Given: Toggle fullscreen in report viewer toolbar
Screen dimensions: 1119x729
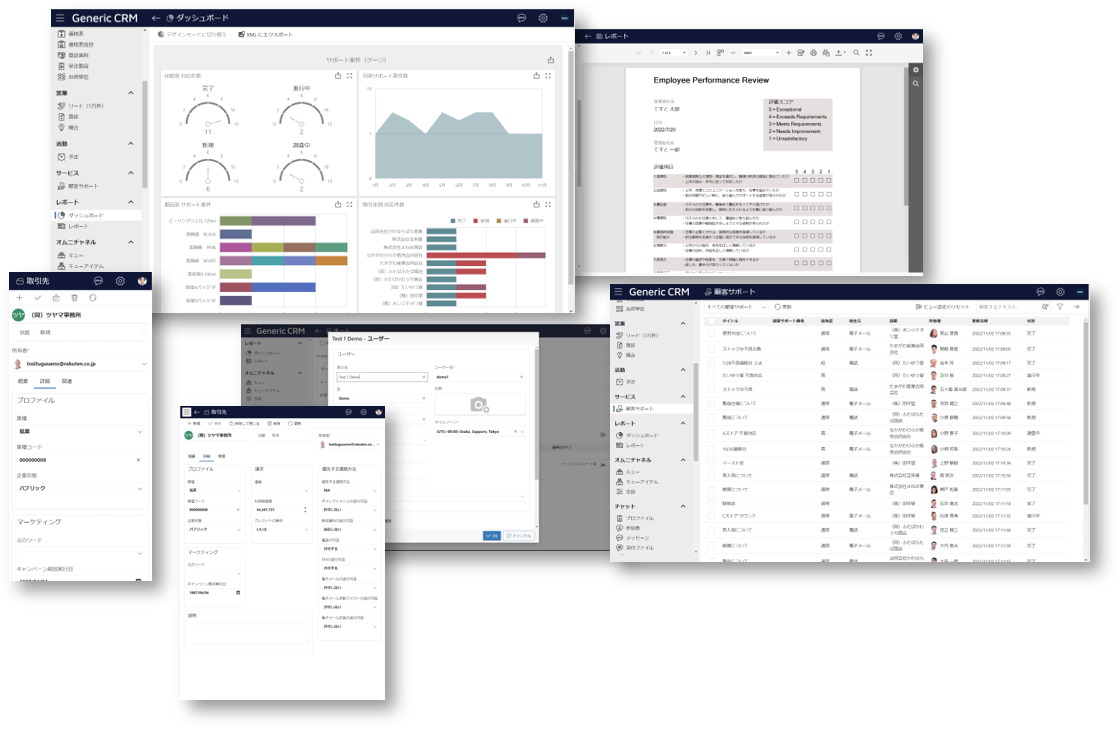Looking at the screenshot, I should 869,53.
